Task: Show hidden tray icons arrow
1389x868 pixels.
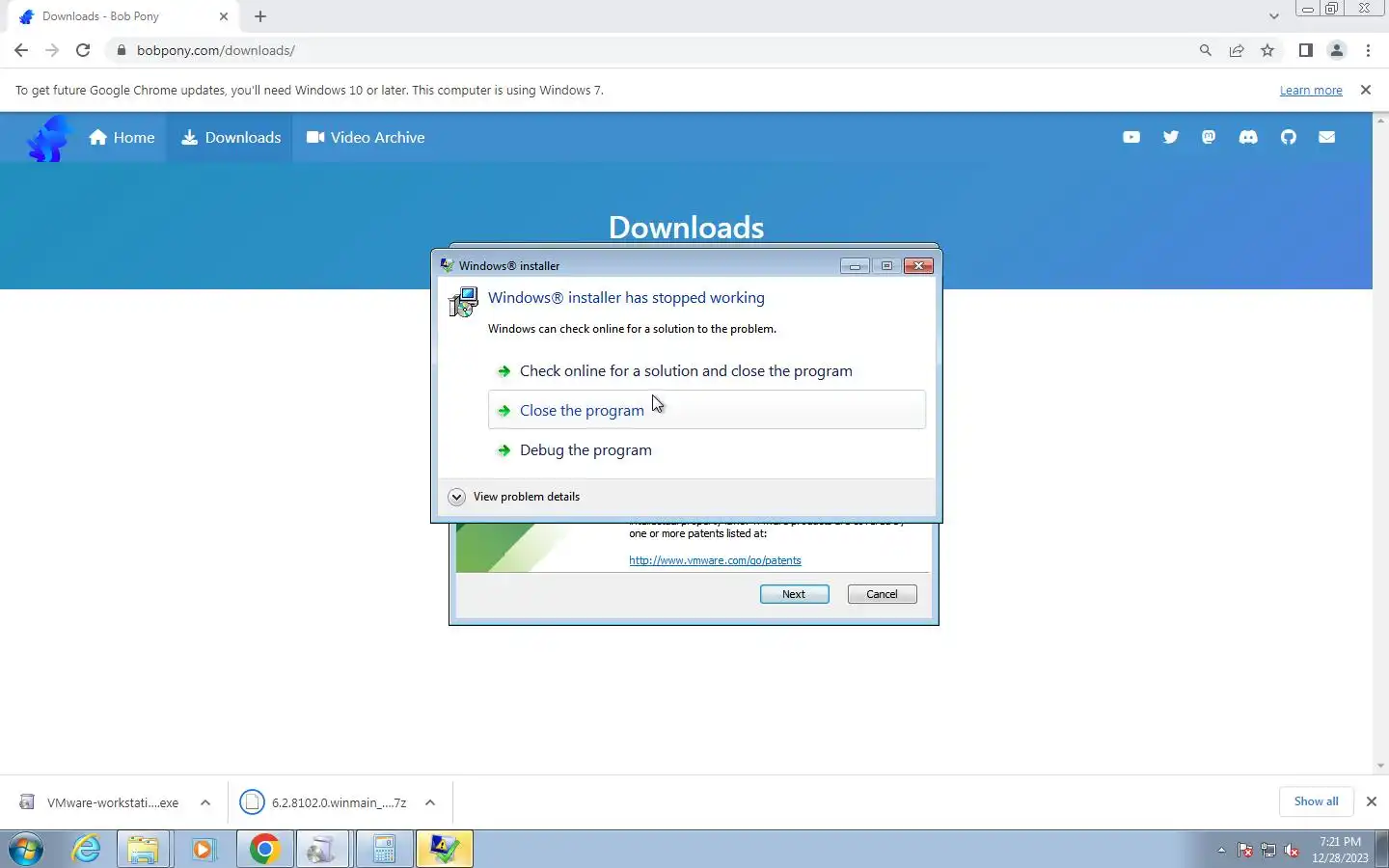Action: [x=1221, y=851]
